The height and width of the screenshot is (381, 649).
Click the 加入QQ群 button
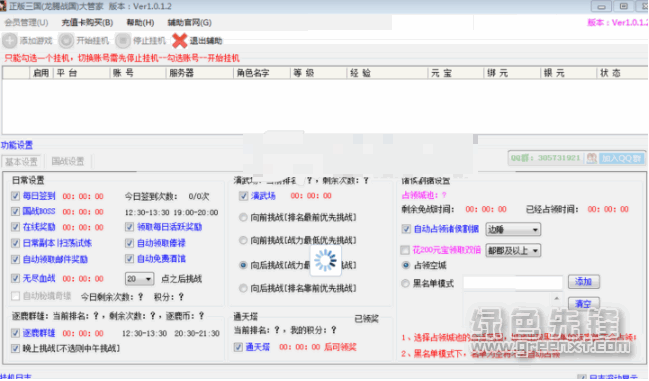(x=621, y=158)
